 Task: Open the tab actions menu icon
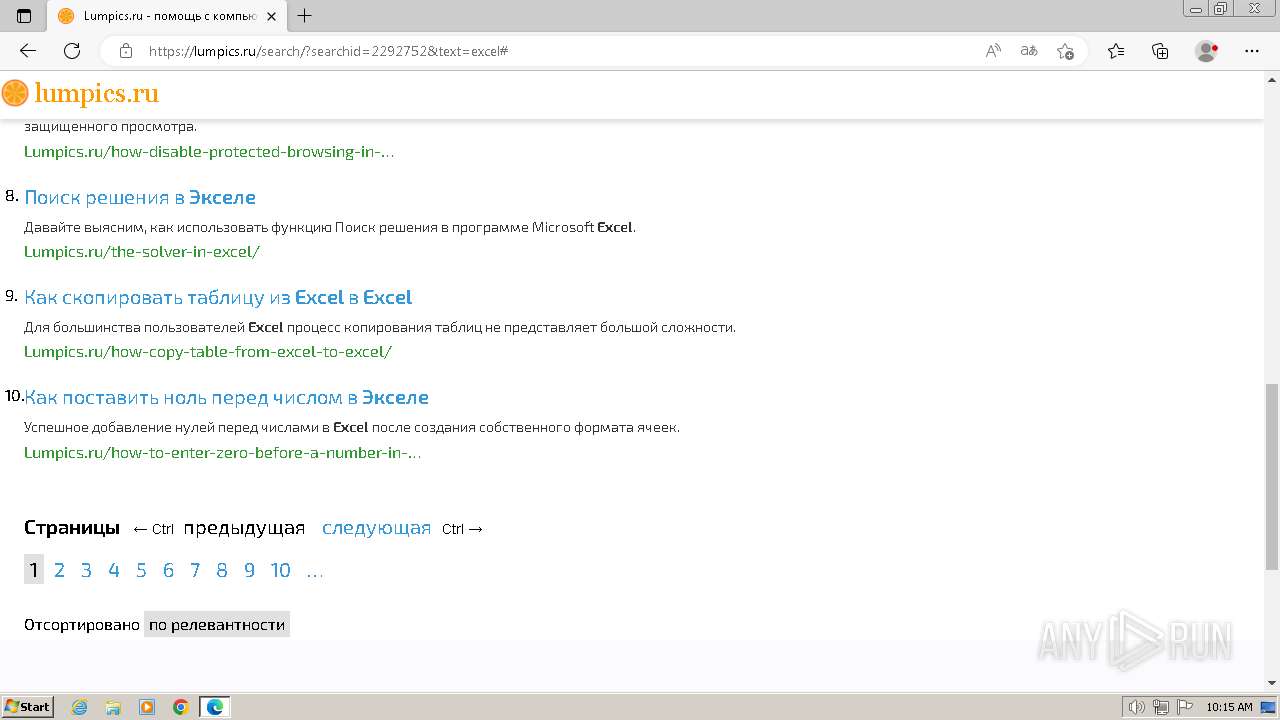24,16
